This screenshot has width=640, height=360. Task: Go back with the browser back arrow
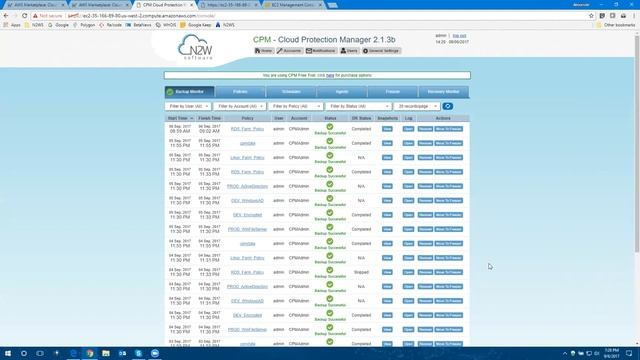point(6,16)
